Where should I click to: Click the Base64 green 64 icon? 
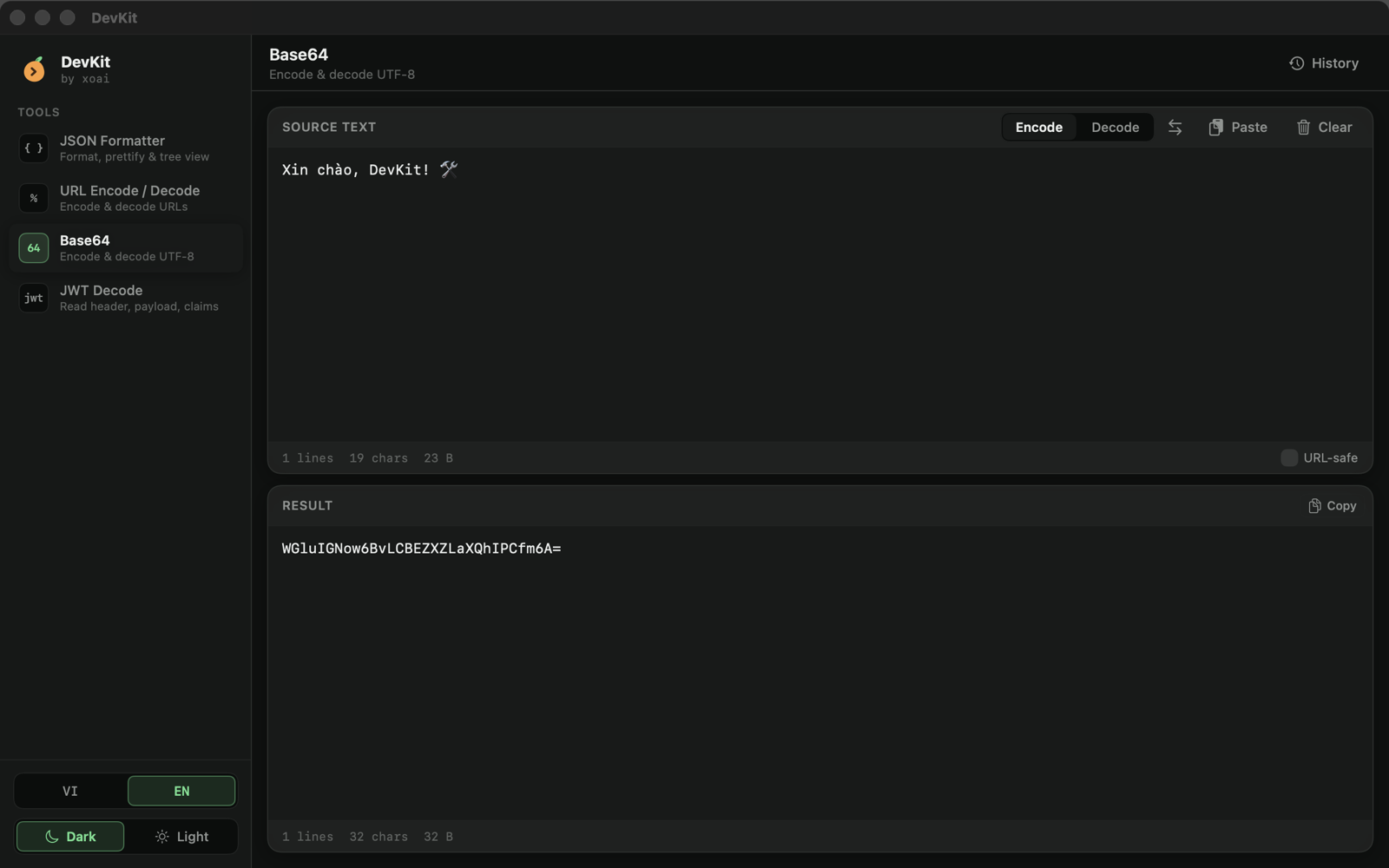coord(34,248)
